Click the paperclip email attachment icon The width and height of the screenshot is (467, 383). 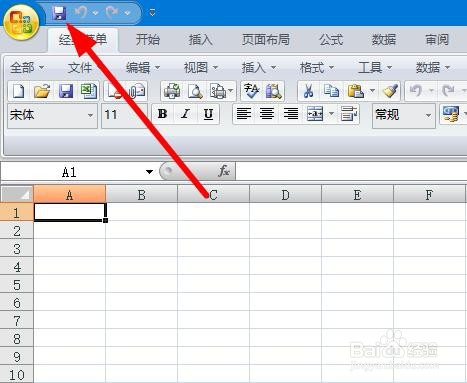click(x=137, y=91)
